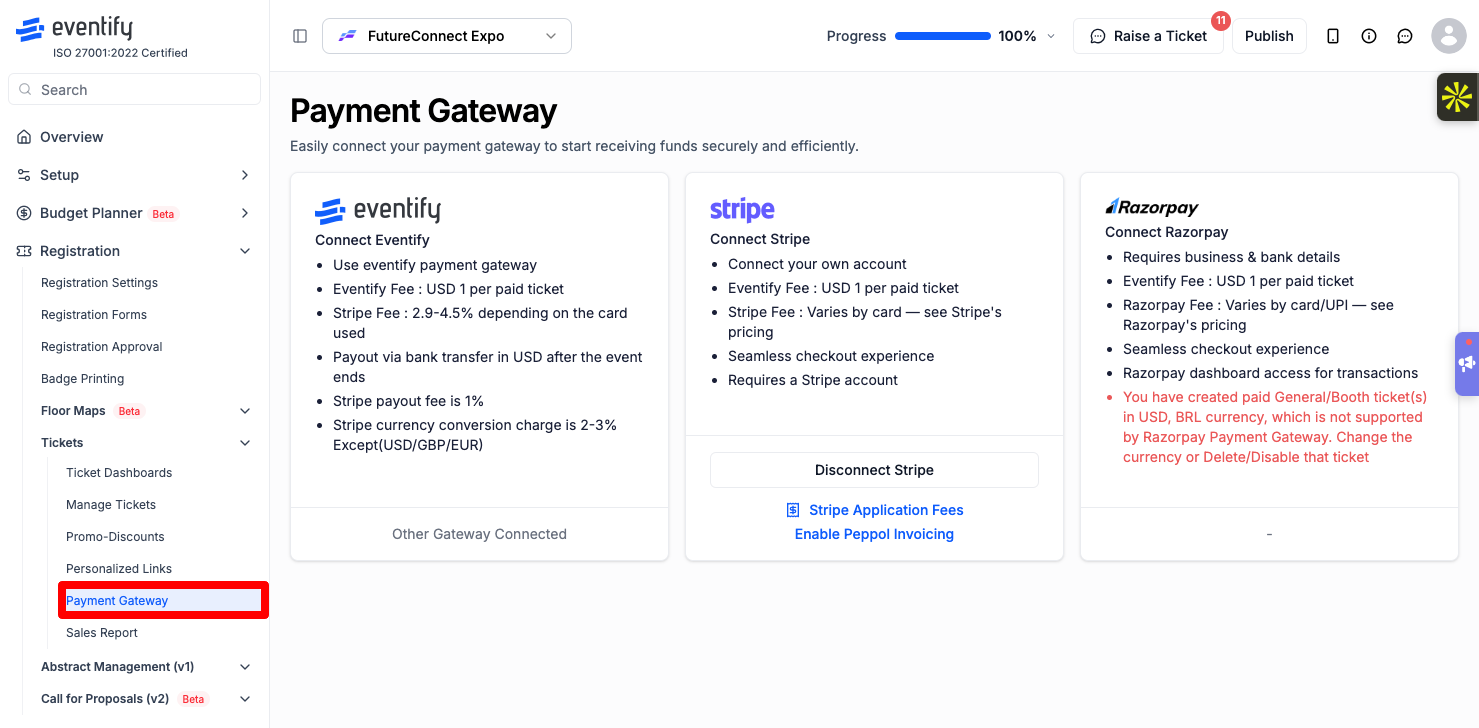Viewport: 1479px width, 728px height.
Task: Open the purple announcements side widget
Action: [x=1467, y=364]
